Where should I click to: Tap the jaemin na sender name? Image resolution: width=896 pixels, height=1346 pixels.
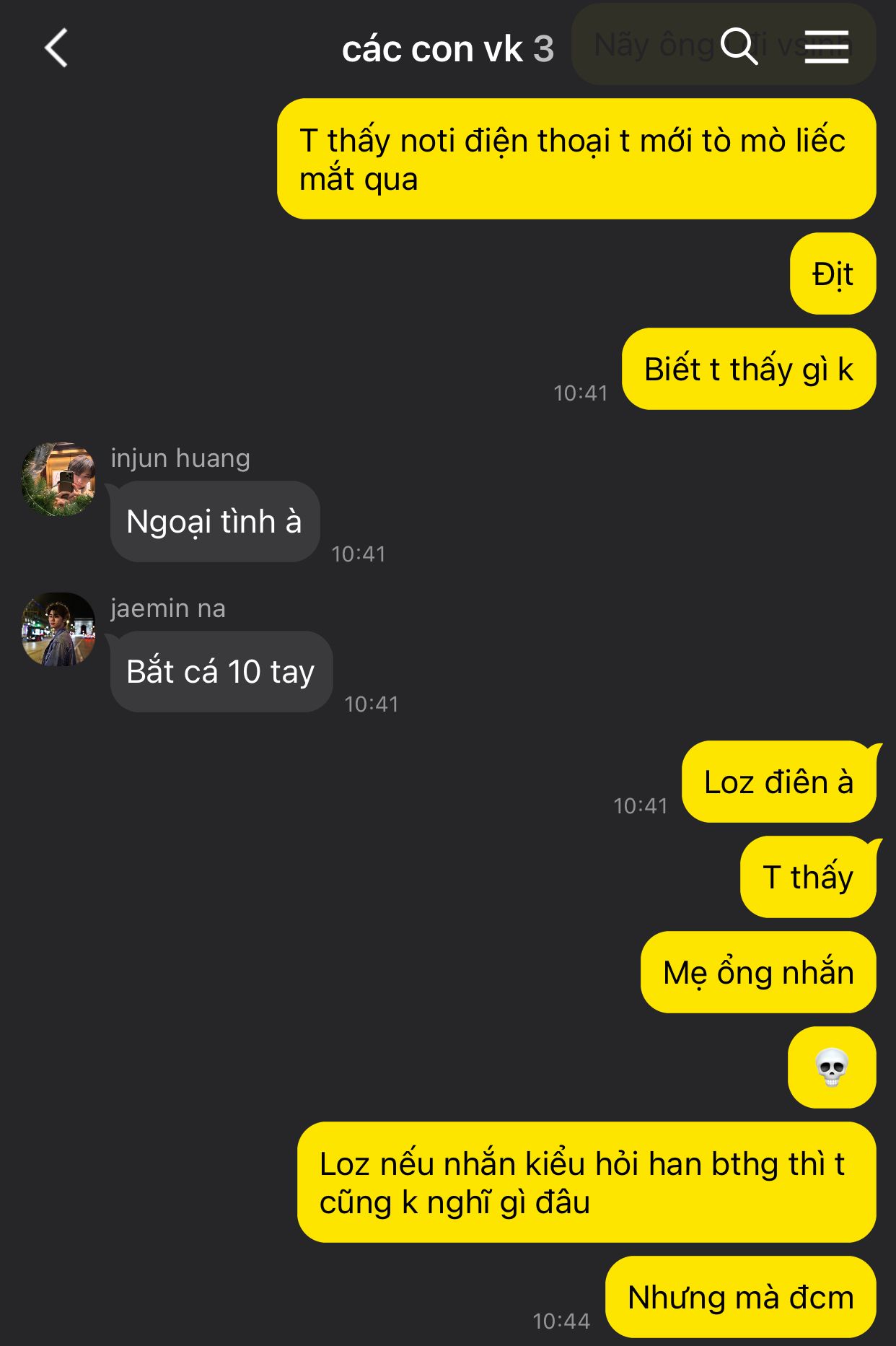pyautogui.click(x=168, y=608)
